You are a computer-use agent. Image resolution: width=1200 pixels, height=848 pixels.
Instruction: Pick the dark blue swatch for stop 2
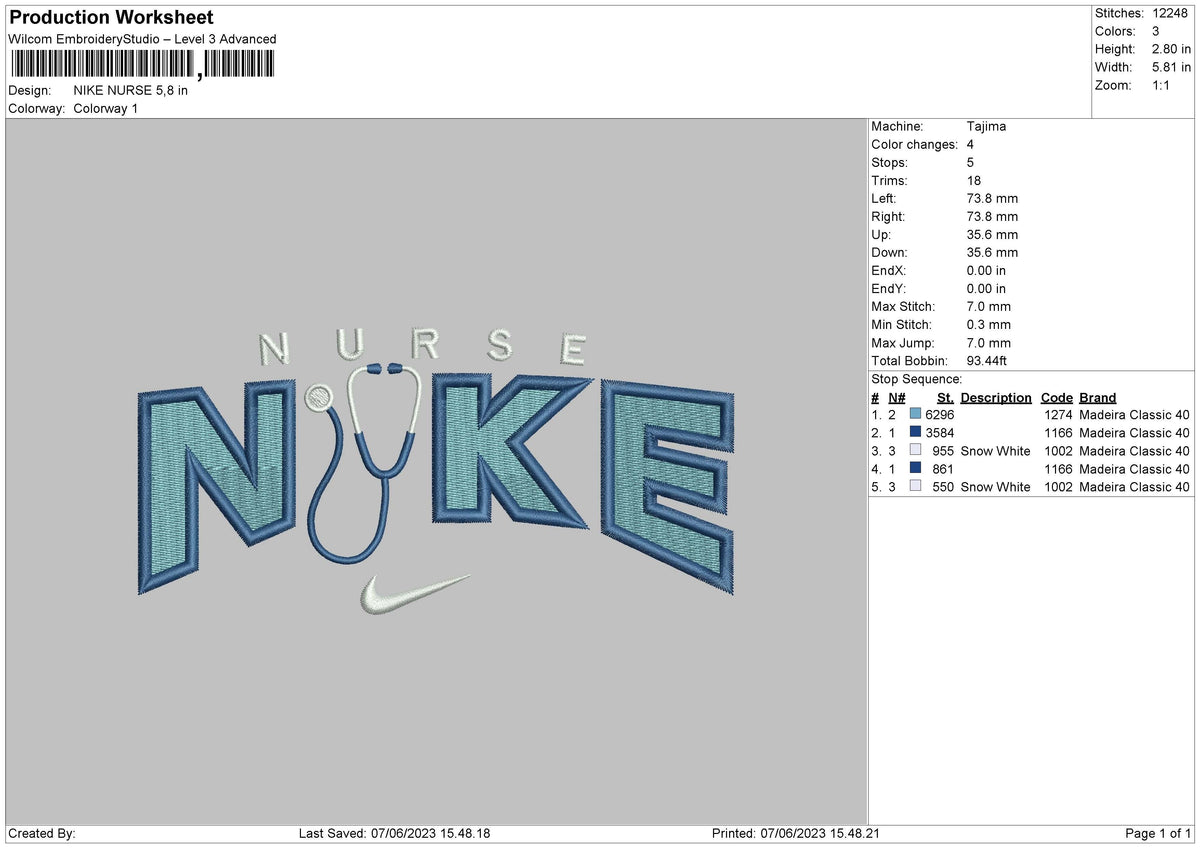(915, 432)
